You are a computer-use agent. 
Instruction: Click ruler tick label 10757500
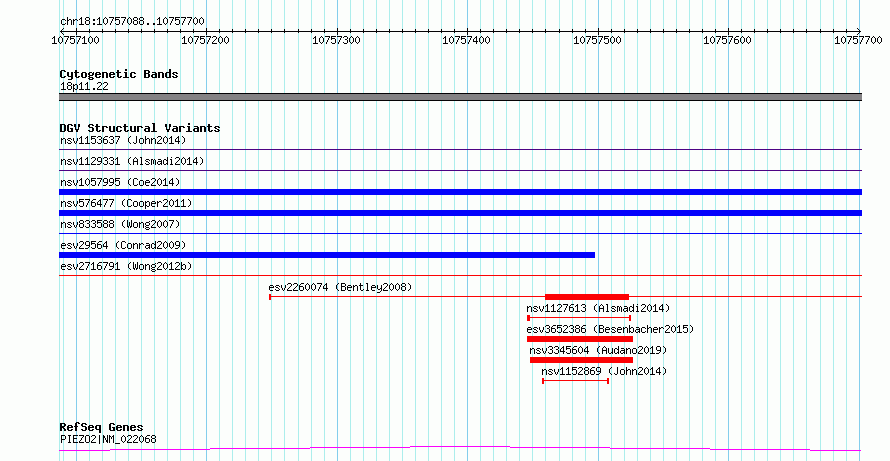pos(598,40)
